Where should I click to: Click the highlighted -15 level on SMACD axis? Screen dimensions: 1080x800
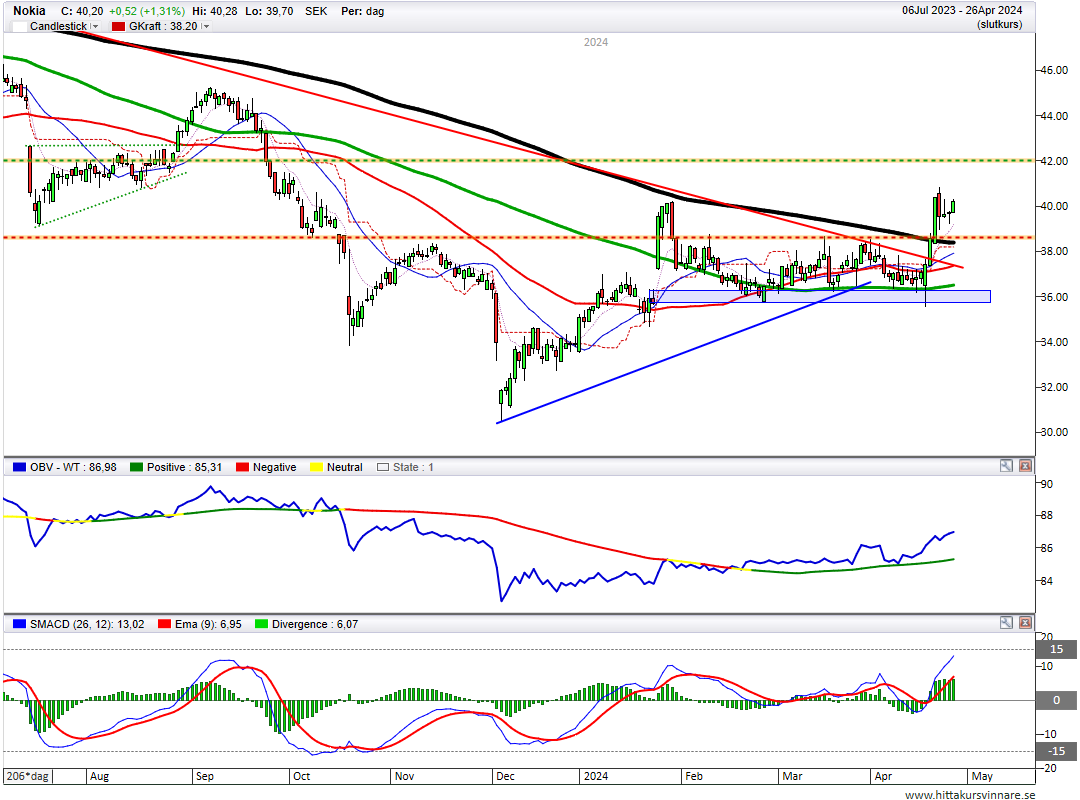pyautogui.click(x=1056, y=751)
